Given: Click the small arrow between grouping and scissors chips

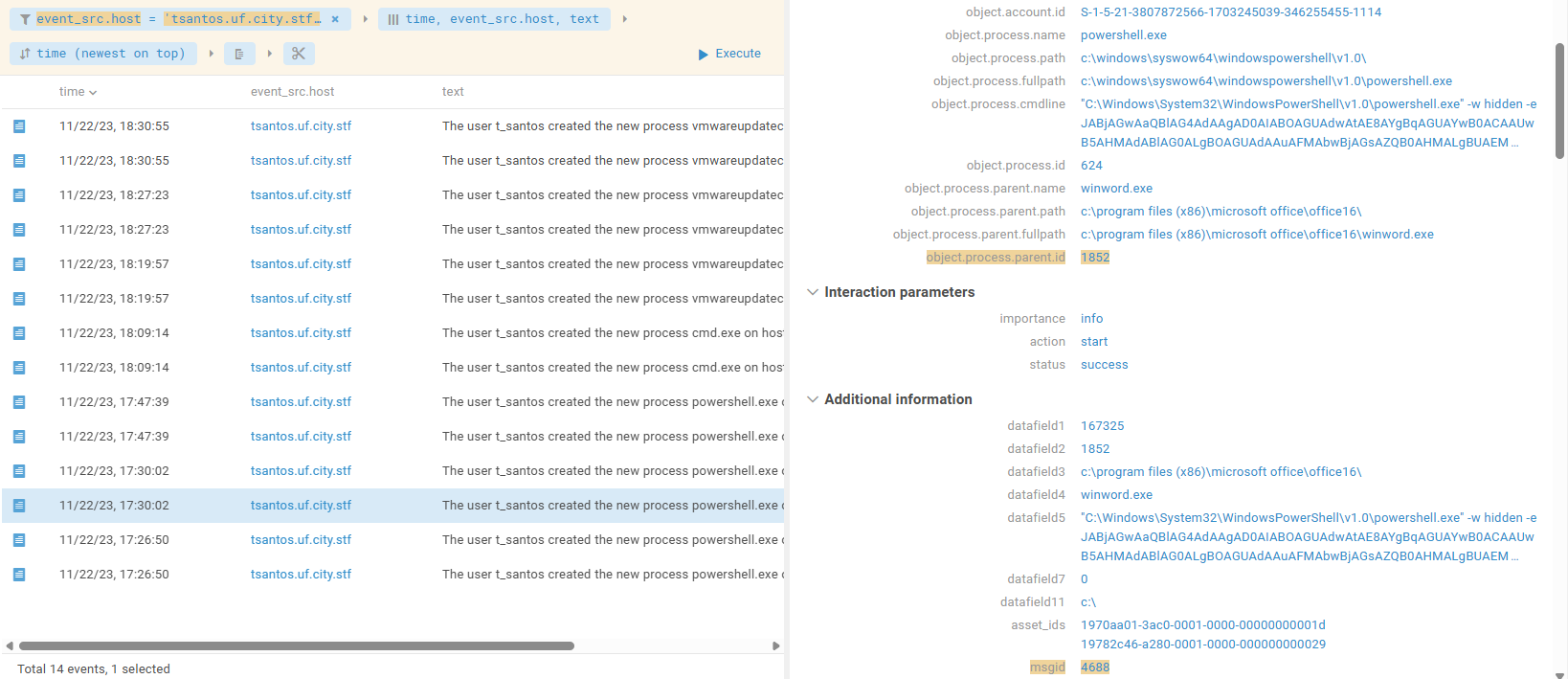Looking at the screenshot, I should 270,54.
